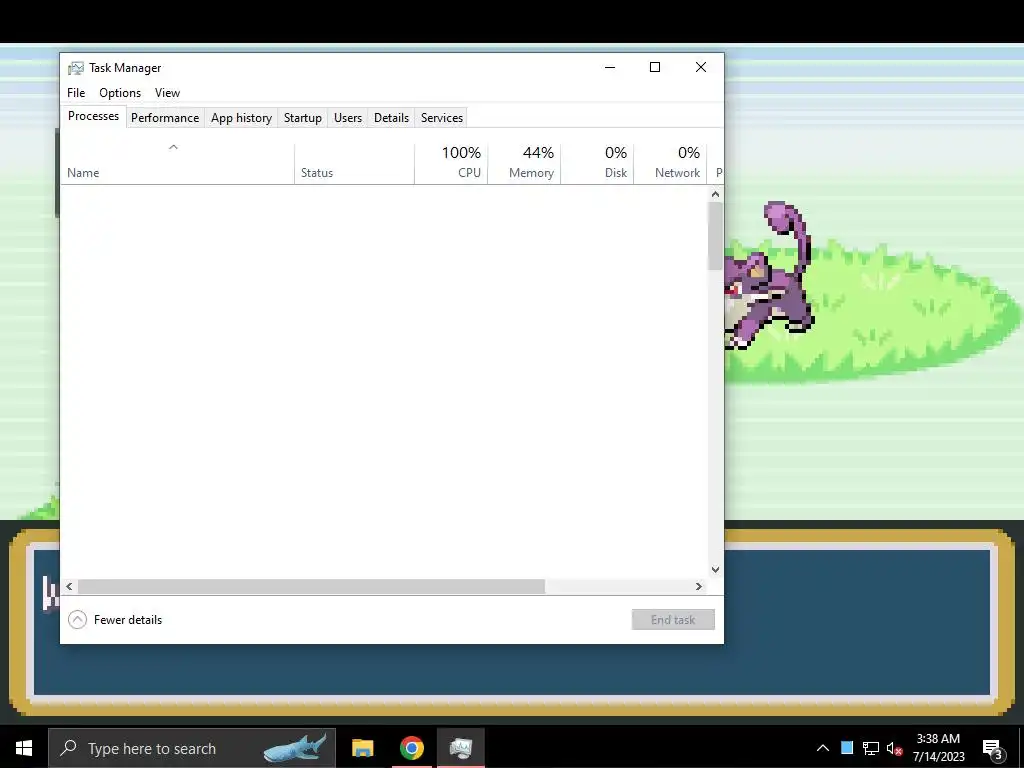Close the Task Manager window
This screenshot has height=768, width=1024.
[701, 67]
